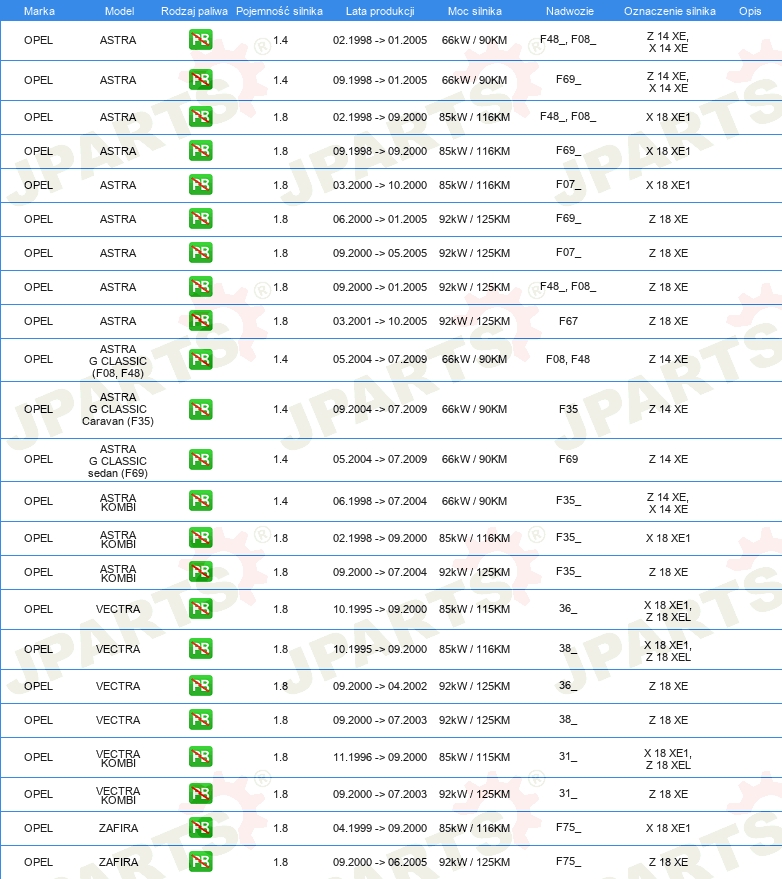
Task: Click the date range '09.2004 -> 07.2009'
Action: click(x=380, y=409)
